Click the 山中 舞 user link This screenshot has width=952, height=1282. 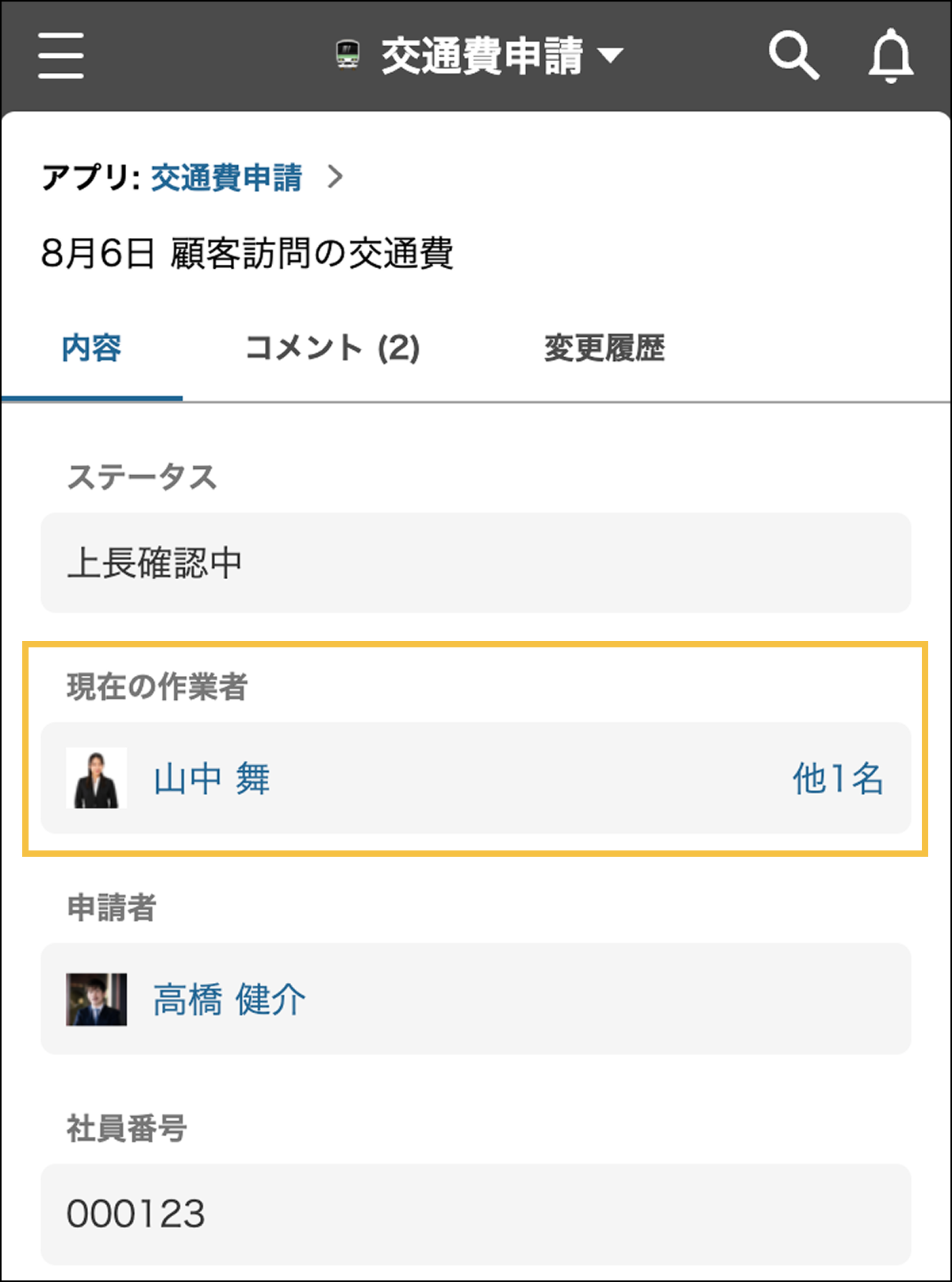click(x=212, y=778)
